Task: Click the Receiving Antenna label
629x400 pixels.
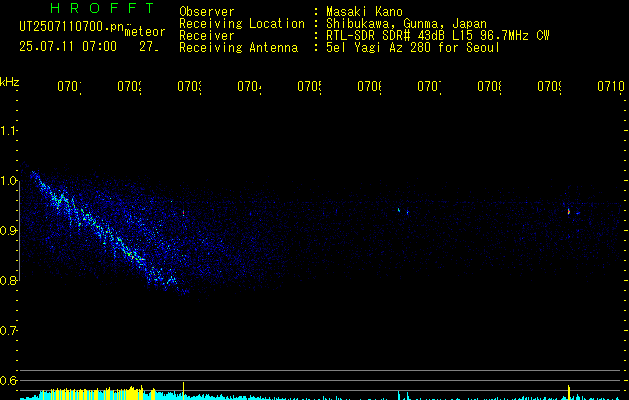Action: 239,48
